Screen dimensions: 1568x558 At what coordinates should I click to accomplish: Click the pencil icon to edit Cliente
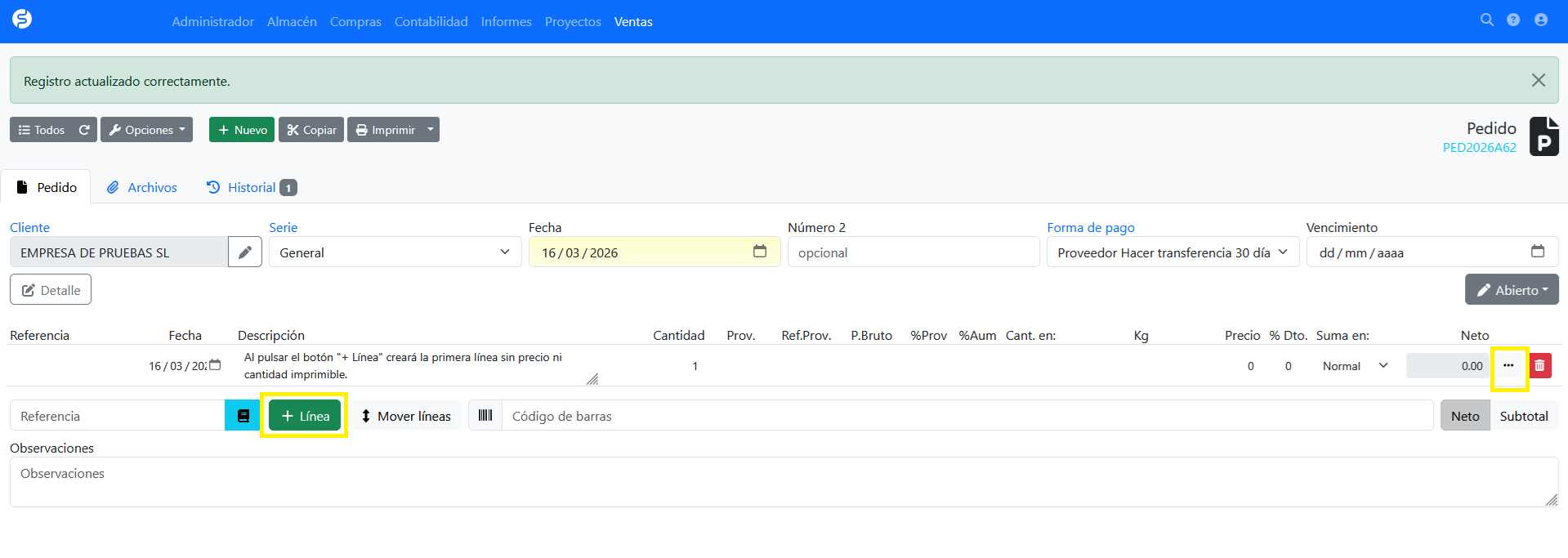[245, 252]
